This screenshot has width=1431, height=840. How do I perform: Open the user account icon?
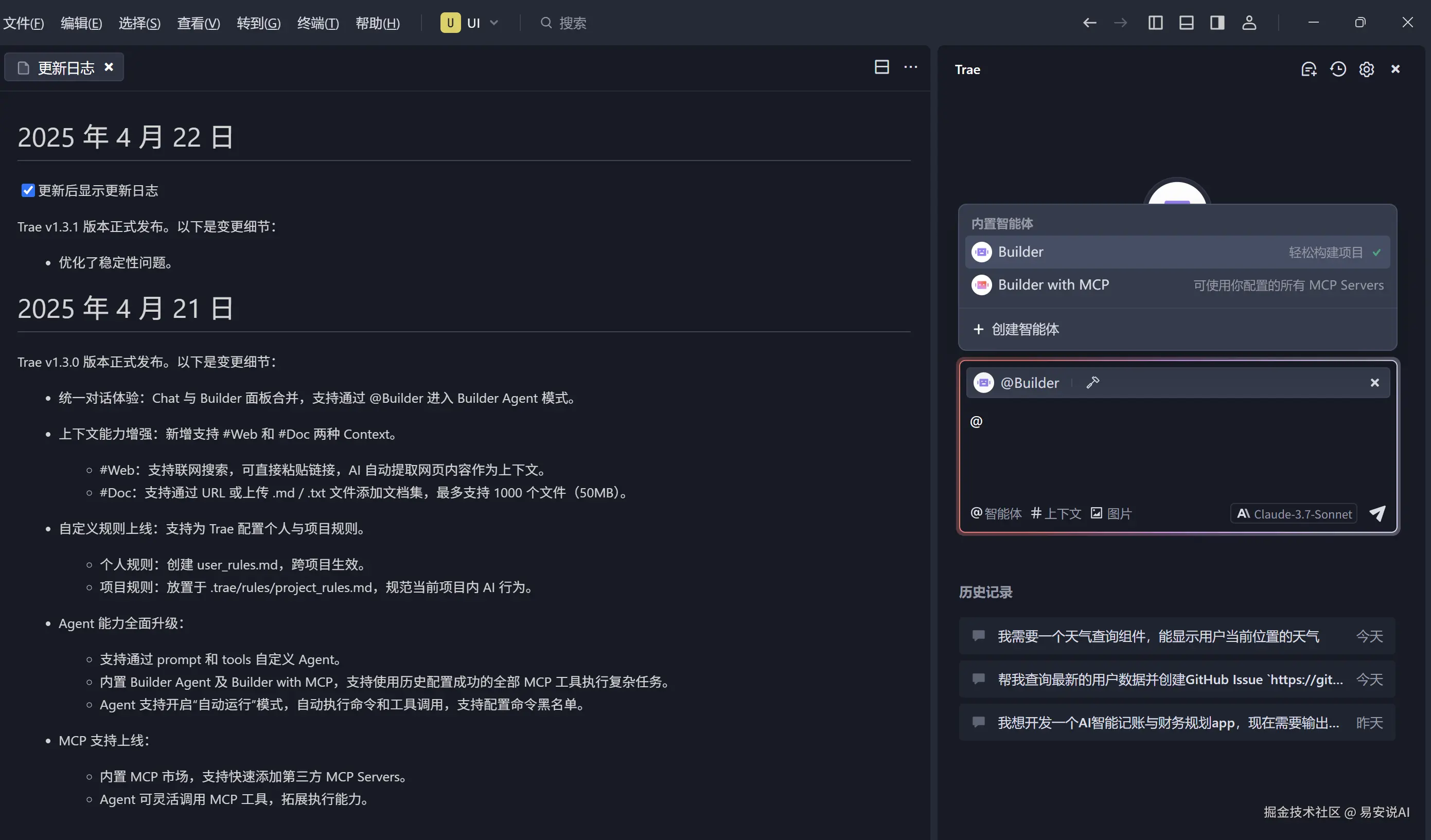tap(1249, 23)
